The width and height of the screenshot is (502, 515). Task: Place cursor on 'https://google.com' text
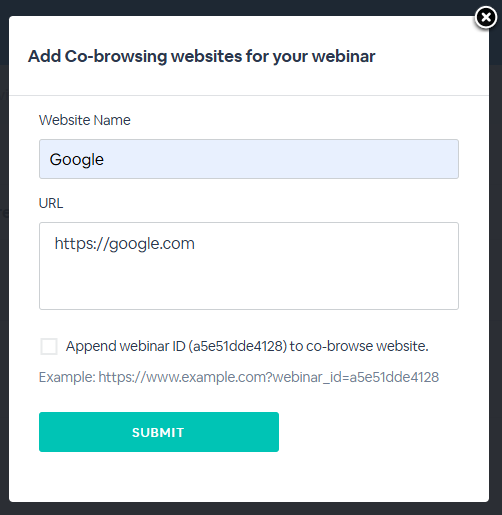pyautogui.click(x=124, y=244)
